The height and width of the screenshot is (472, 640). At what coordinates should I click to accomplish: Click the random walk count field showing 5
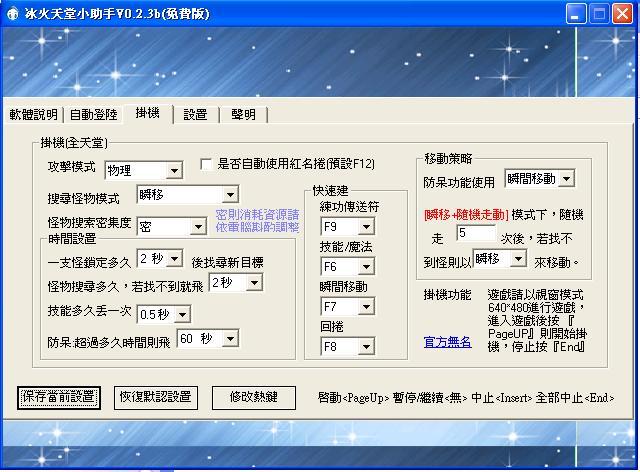pos(476,234)
